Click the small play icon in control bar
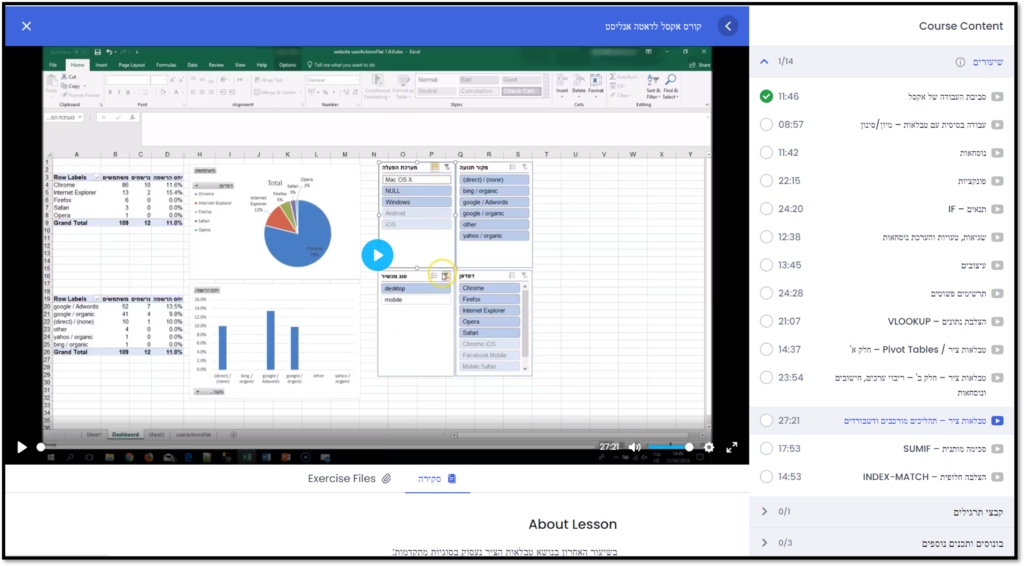This screenshot has width=1024, height=566. [22, 447]
